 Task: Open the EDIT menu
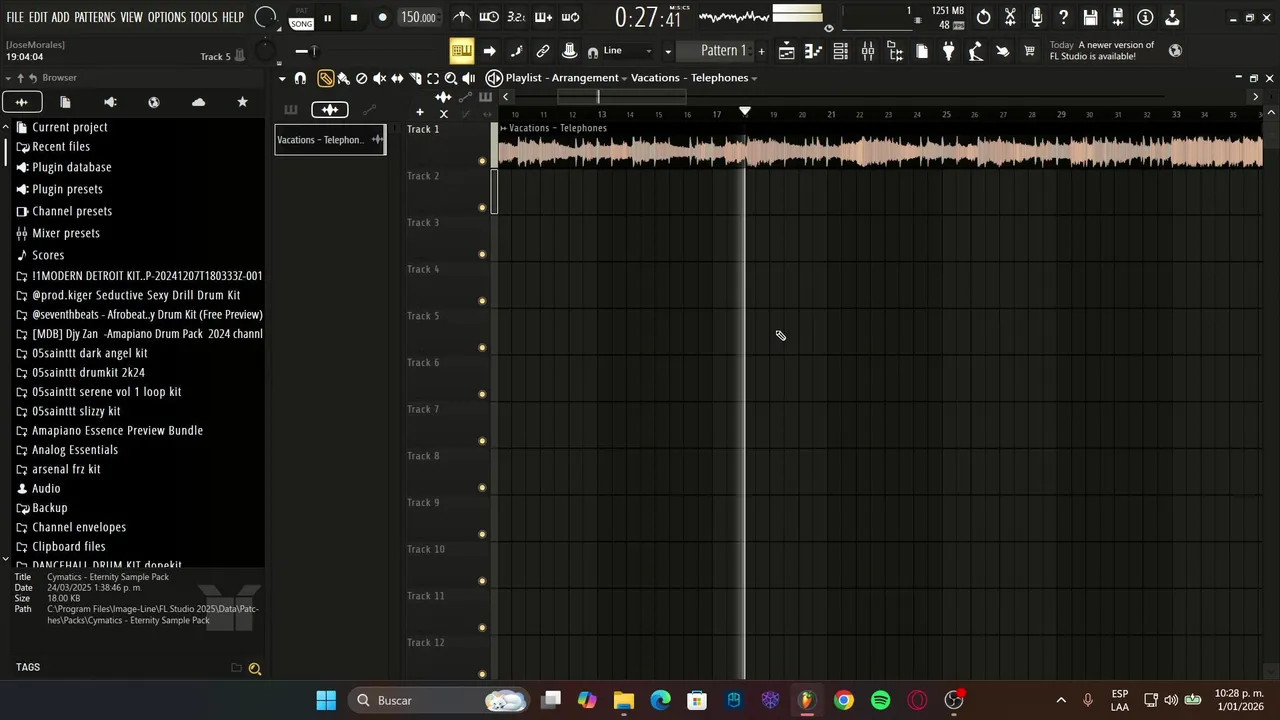(x=38, y=18)
